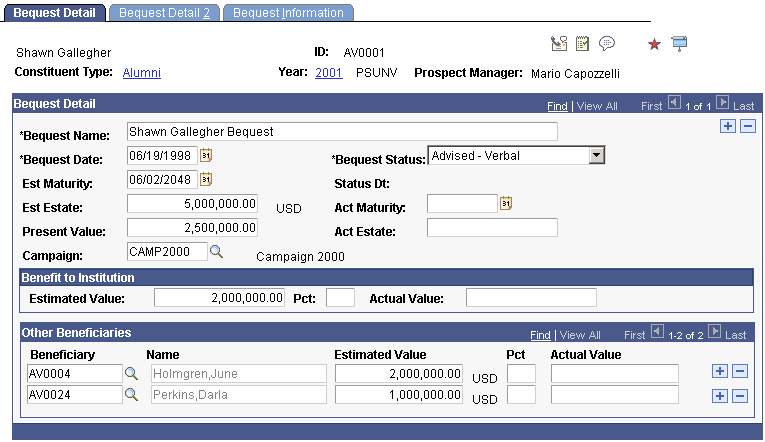This screenshot has height=442, width=765.
Task: Click Actual Value field in Perkins row
Action: [615, 395]
